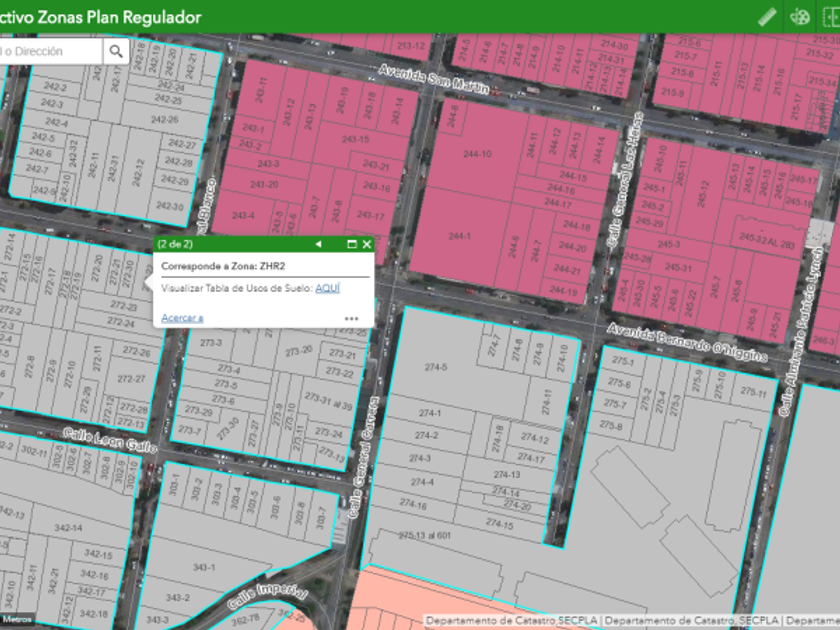Image resolution: width=840 pixels, height=630 pixels.
Task: Click parcel 244-1 on the map
Action: coord(459,236)
